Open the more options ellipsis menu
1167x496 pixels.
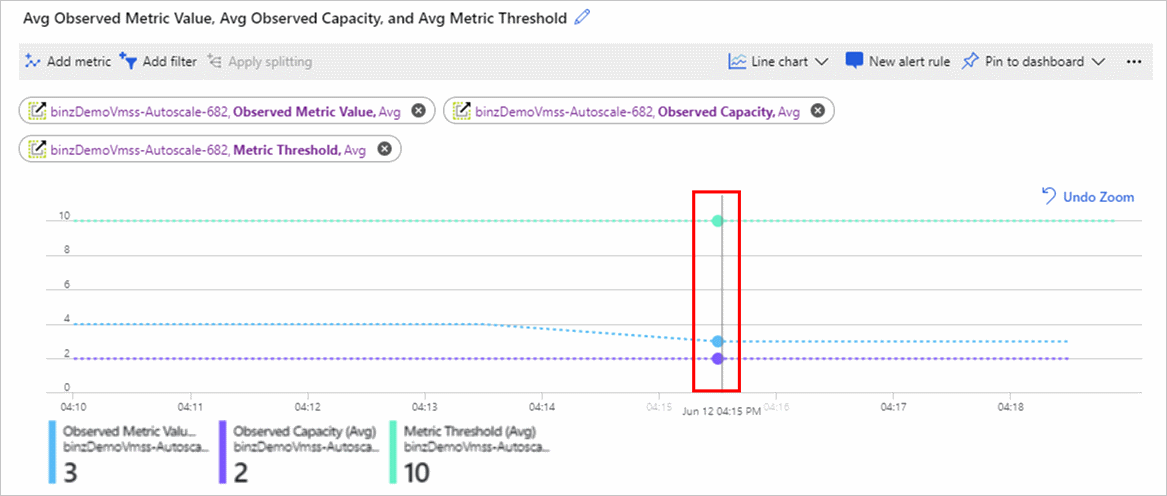click(1134, 62)
